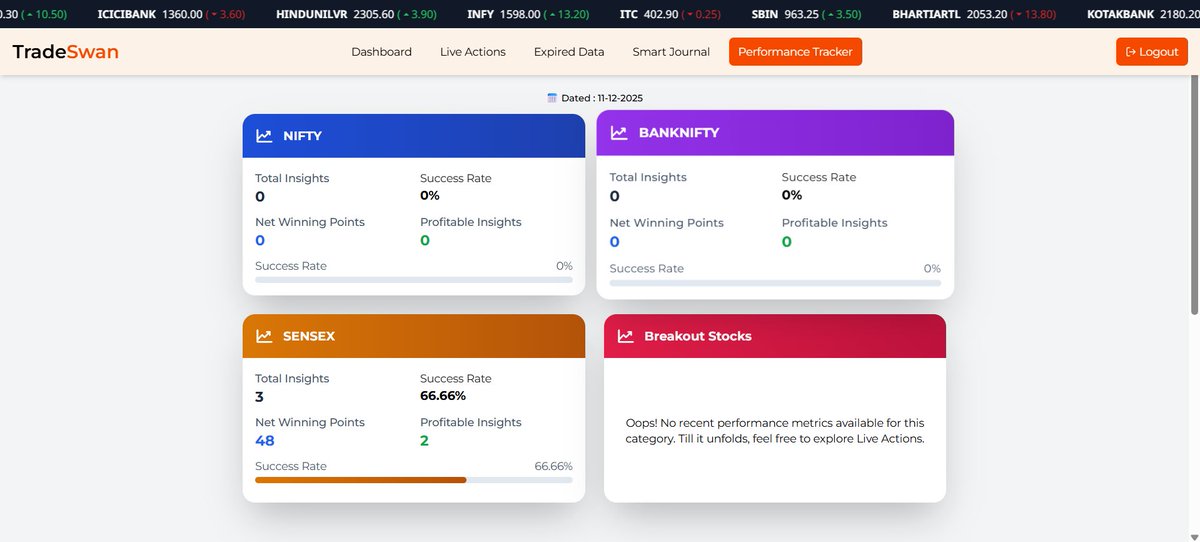Click the KOTAKBANK ticker entry
This screenshot has height=542, width=1200.
[x=1143, y=15]
